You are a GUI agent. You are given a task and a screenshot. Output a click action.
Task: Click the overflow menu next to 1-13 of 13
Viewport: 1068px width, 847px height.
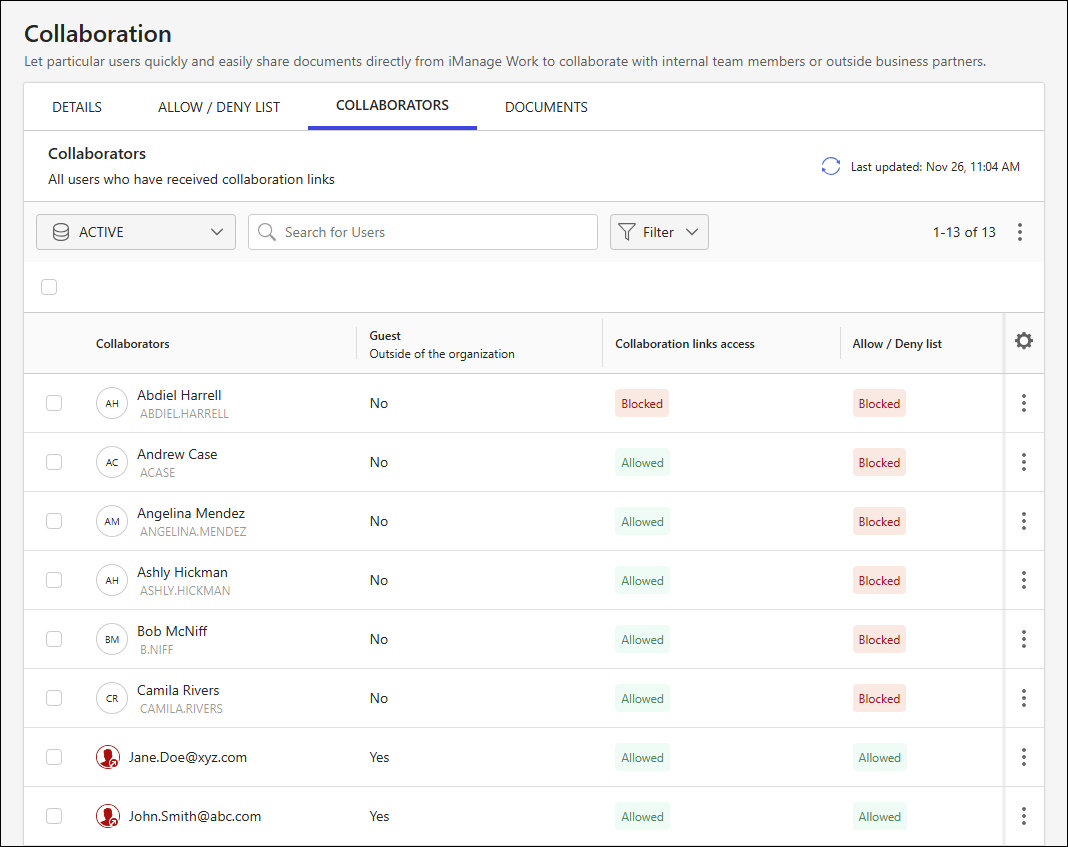1020,231
